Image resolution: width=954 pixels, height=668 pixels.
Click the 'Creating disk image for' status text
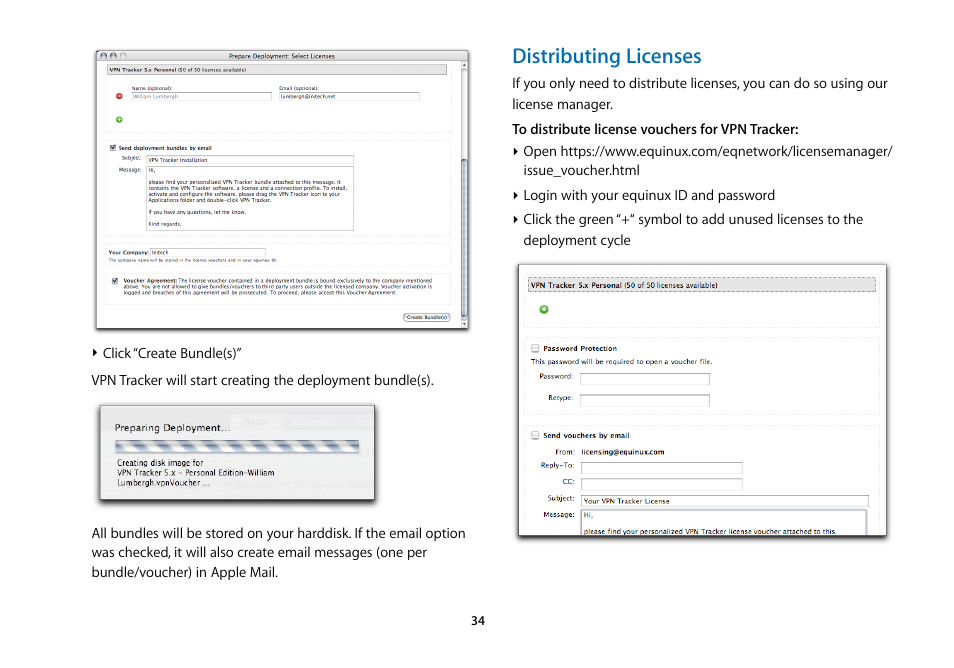click(x=160, y=462)
